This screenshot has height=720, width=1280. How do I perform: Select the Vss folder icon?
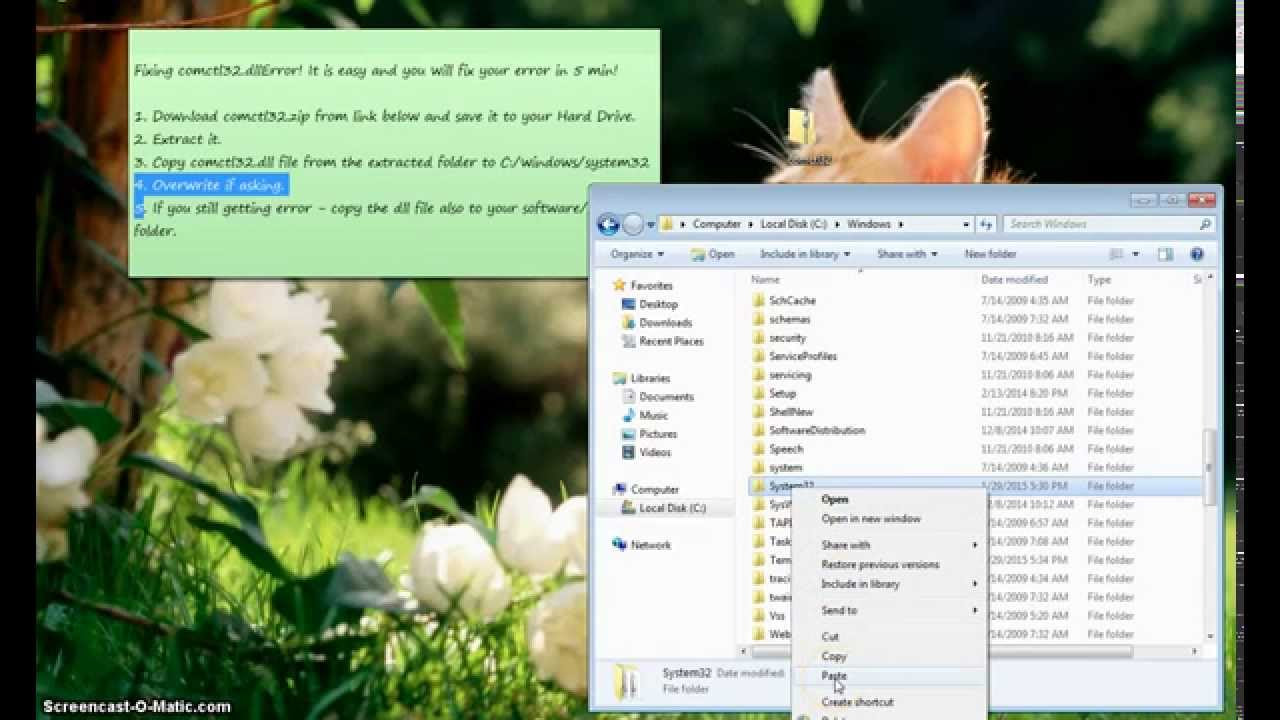tap(758, 616)
